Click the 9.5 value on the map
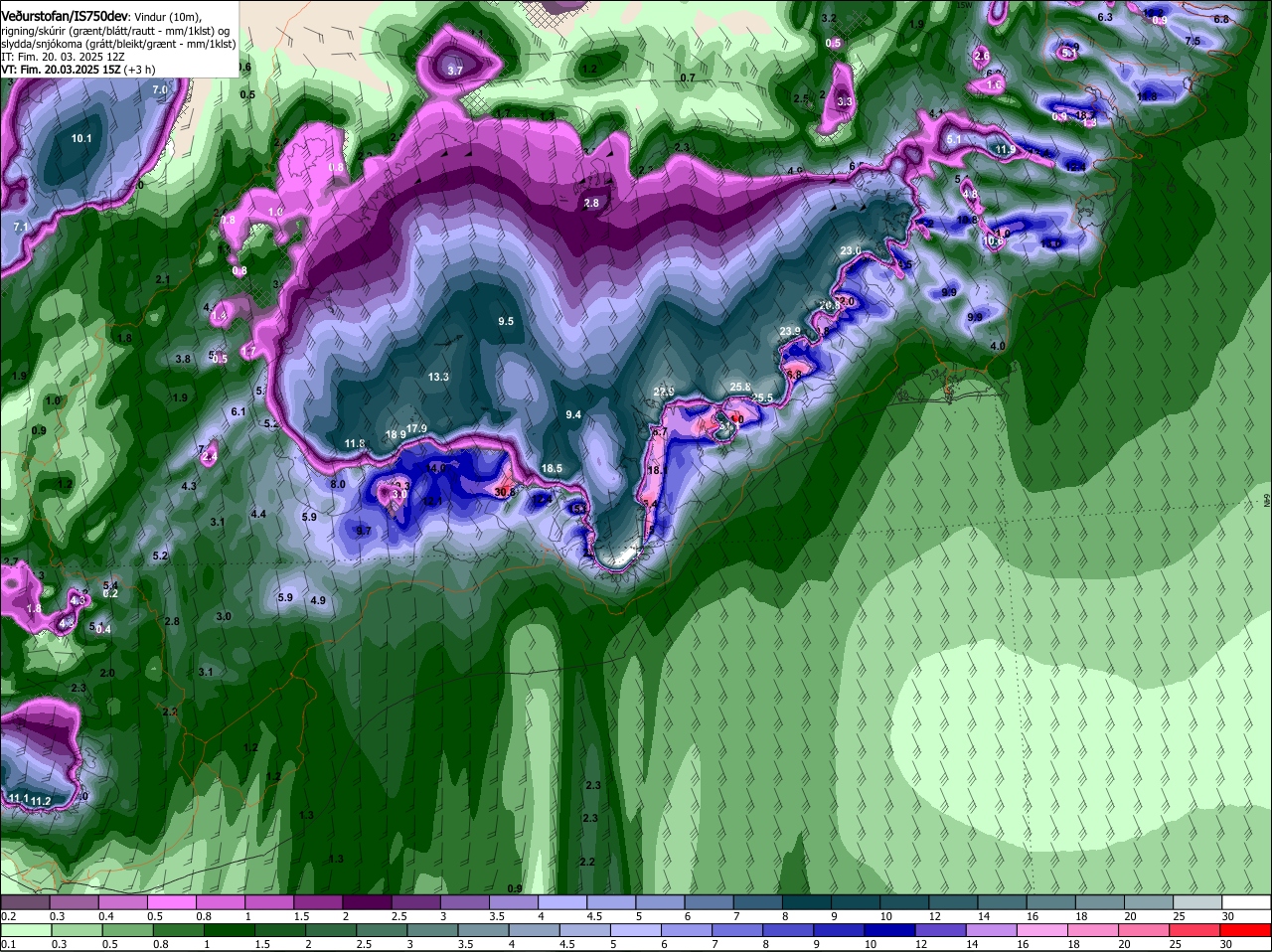 (x=506, y=321)
